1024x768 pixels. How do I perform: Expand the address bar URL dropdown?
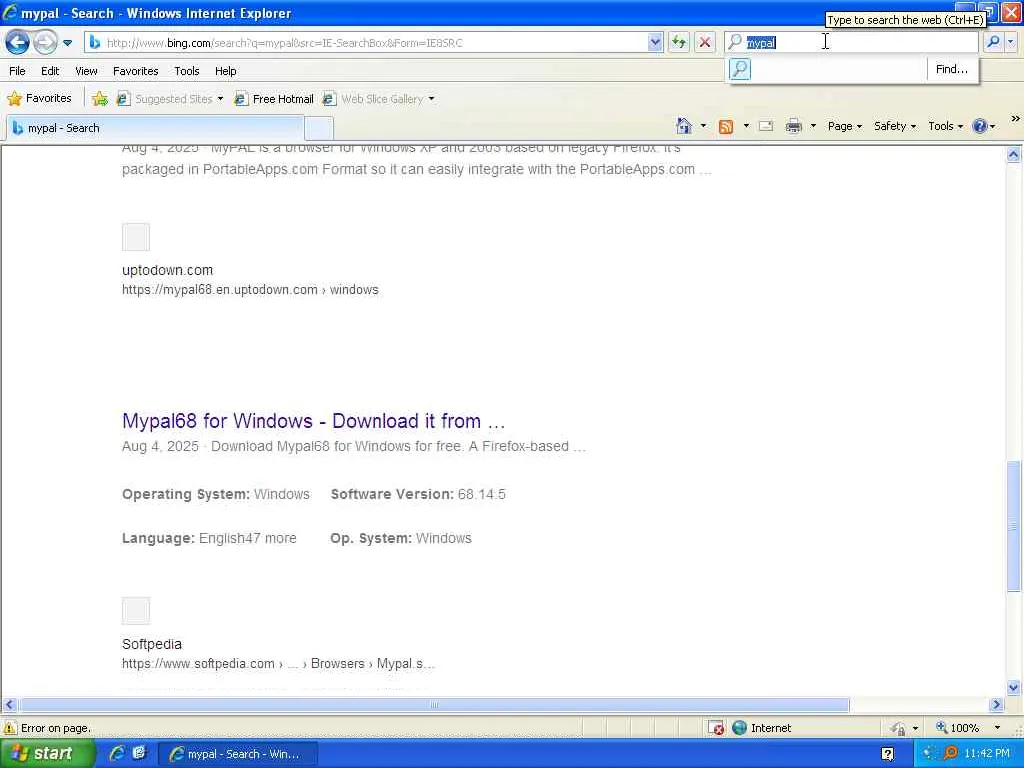(x=655, y=43)
